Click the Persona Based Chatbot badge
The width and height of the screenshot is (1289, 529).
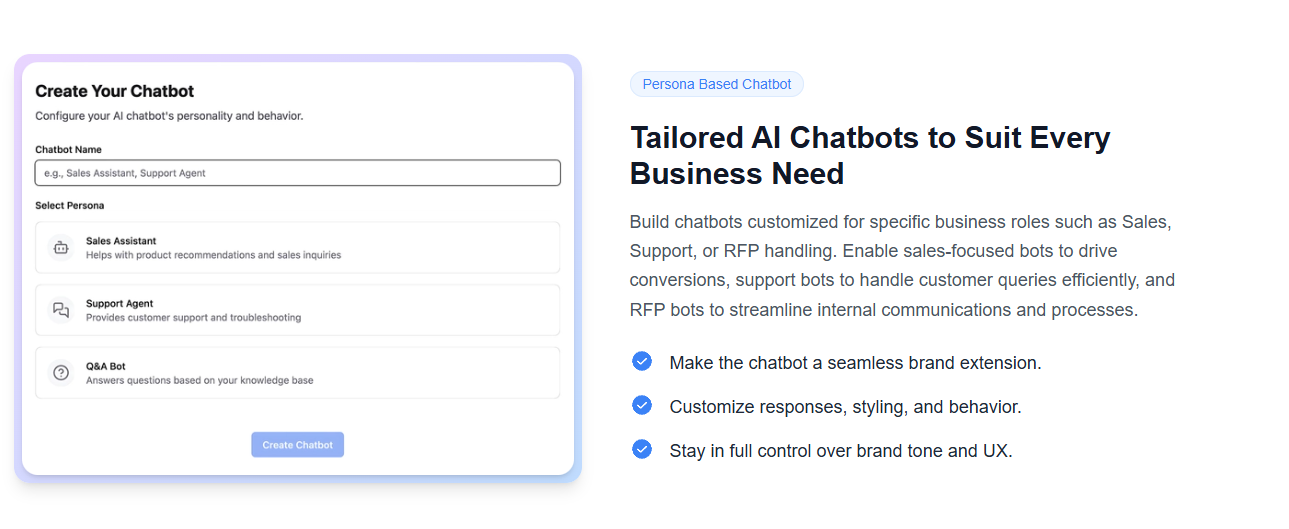[x=717, y=84]
